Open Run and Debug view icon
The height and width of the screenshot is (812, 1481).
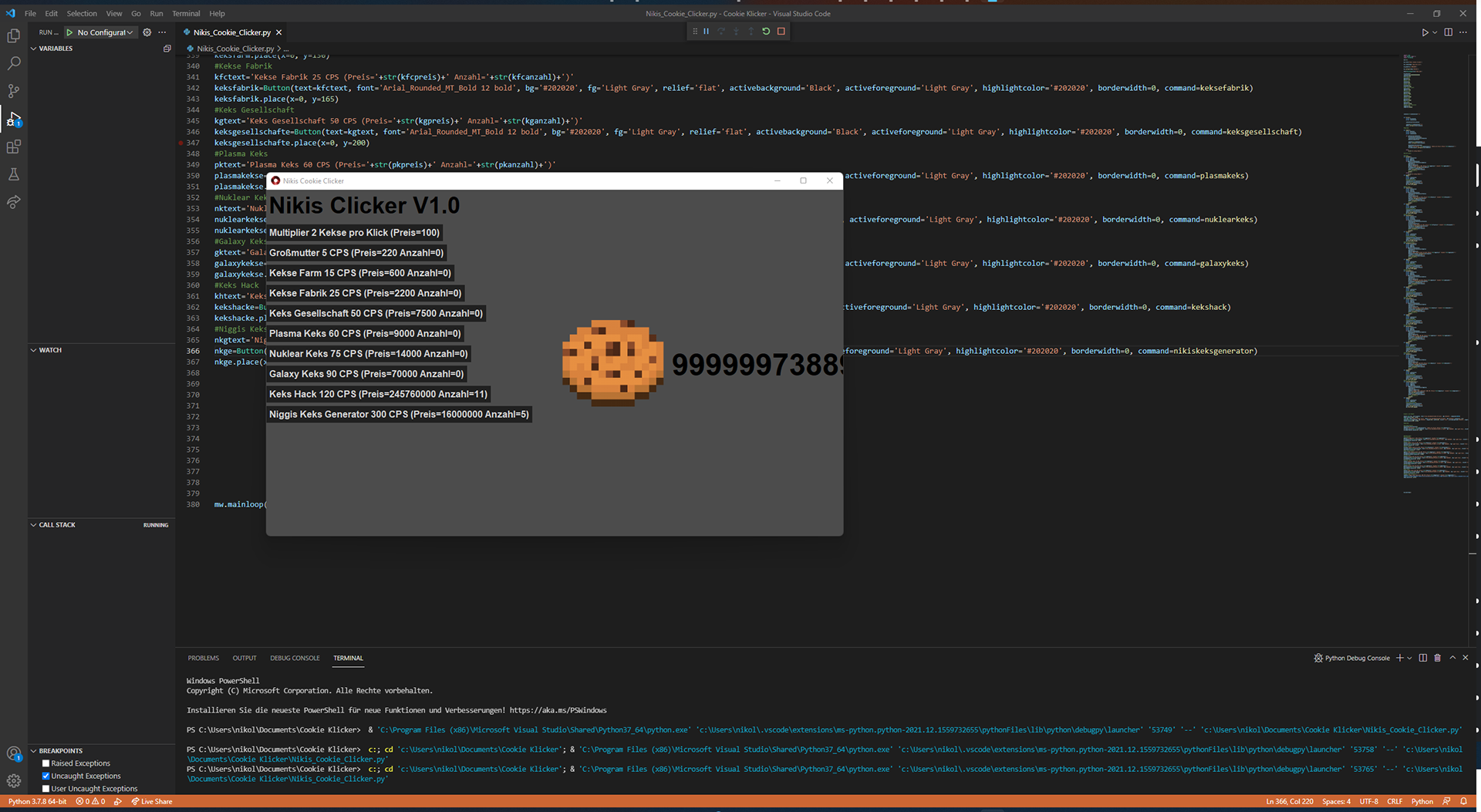(14, 119)
